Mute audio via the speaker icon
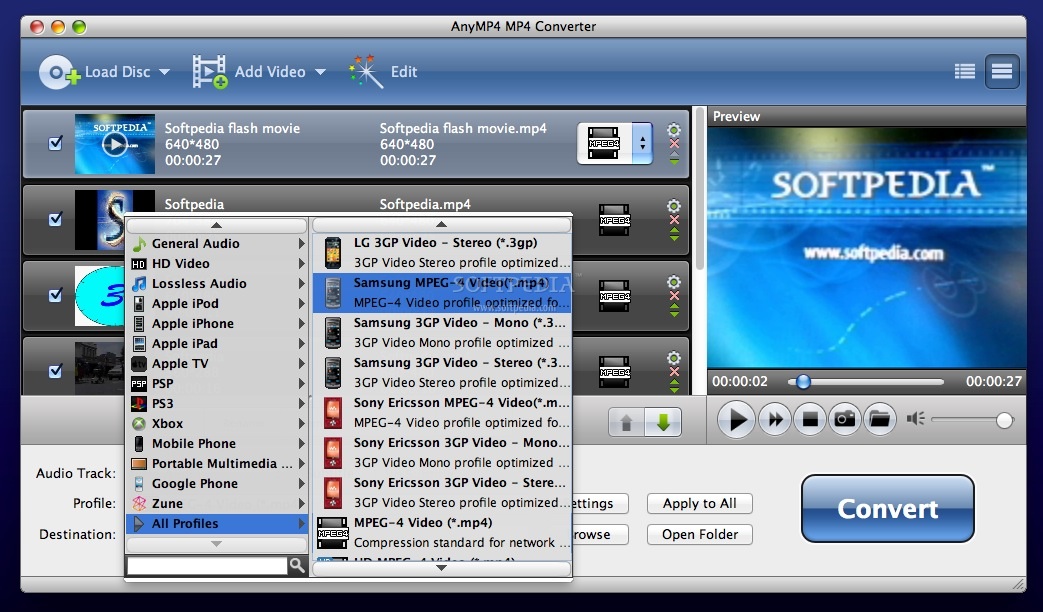The image size is (1043, 612). coord(917,419)
